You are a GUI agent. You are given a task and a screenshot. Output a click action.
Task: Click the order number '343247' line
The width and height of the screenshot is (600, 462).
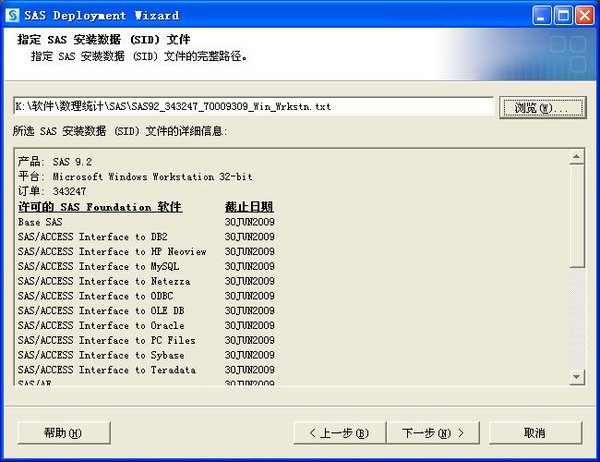pos(52,191)
